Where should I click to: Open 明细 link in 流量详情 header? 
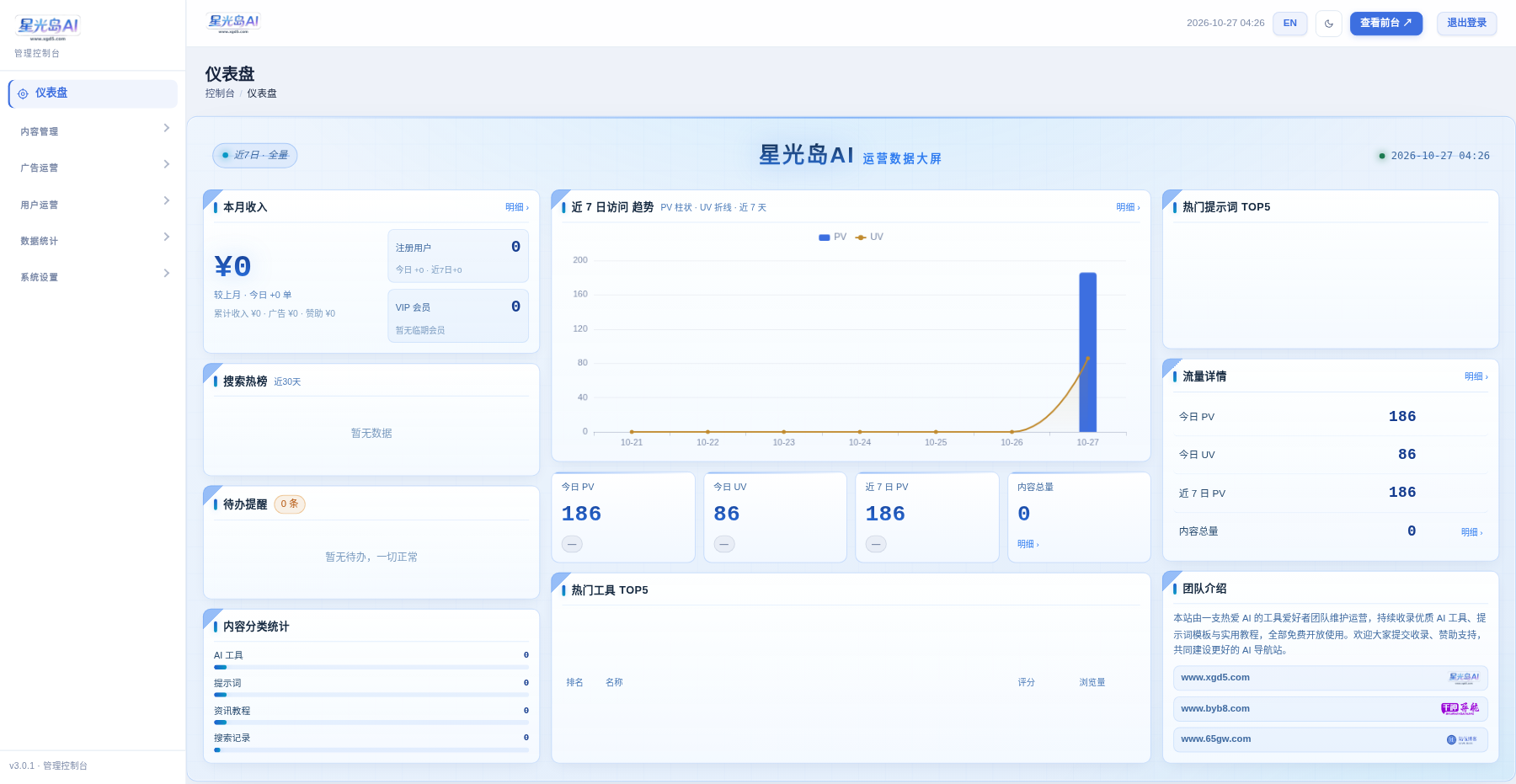(1476, 376)
